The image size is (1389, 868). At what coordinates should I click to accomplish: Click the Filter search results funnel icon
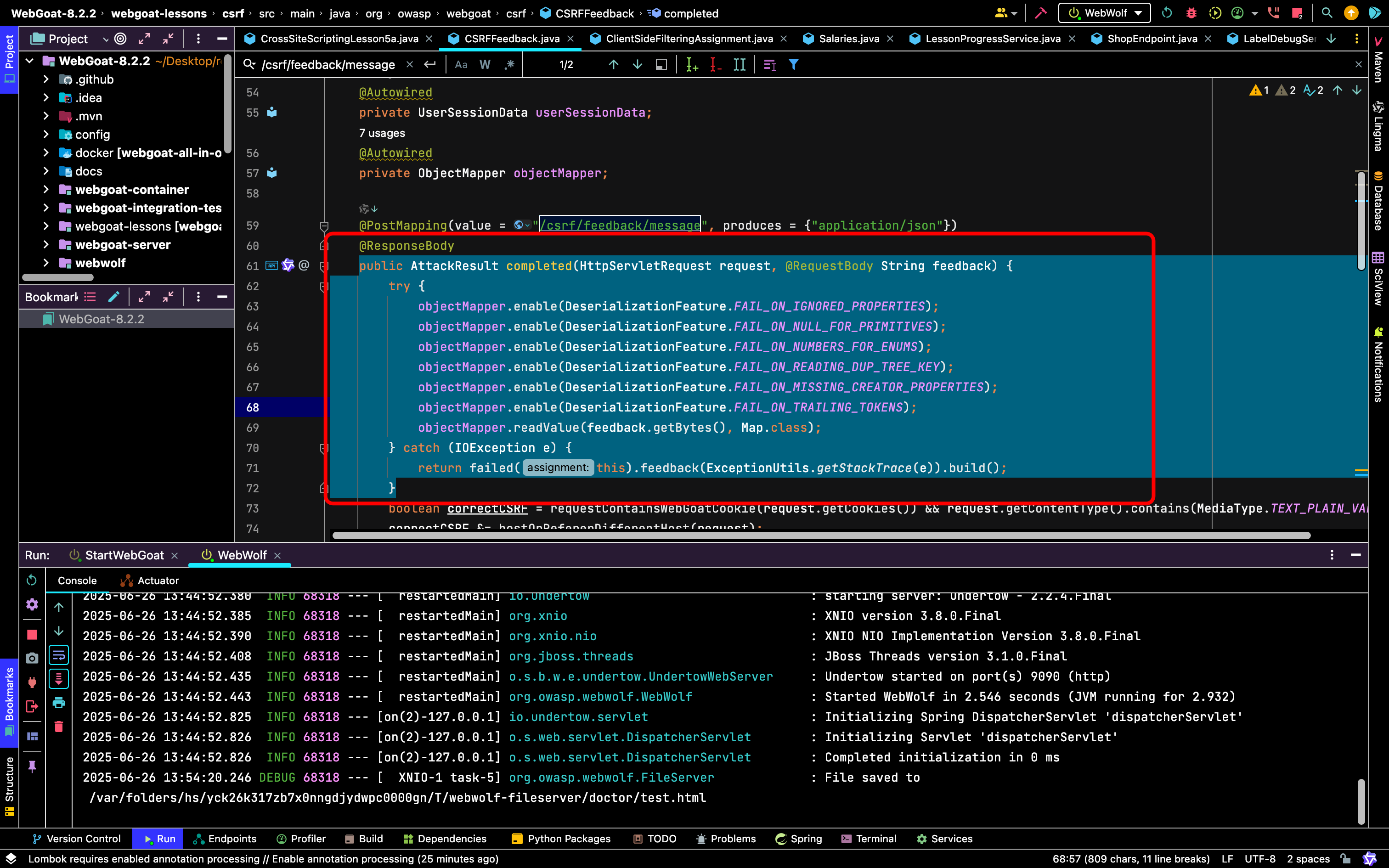(793, 65)
